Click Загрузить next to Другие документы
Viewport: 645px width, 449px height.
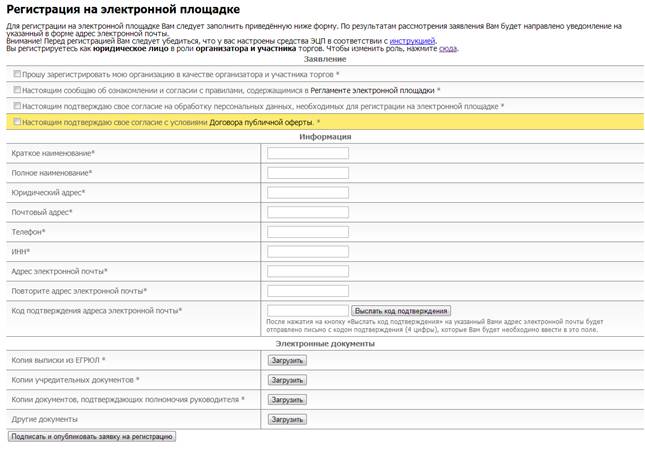tap(287, 419)
